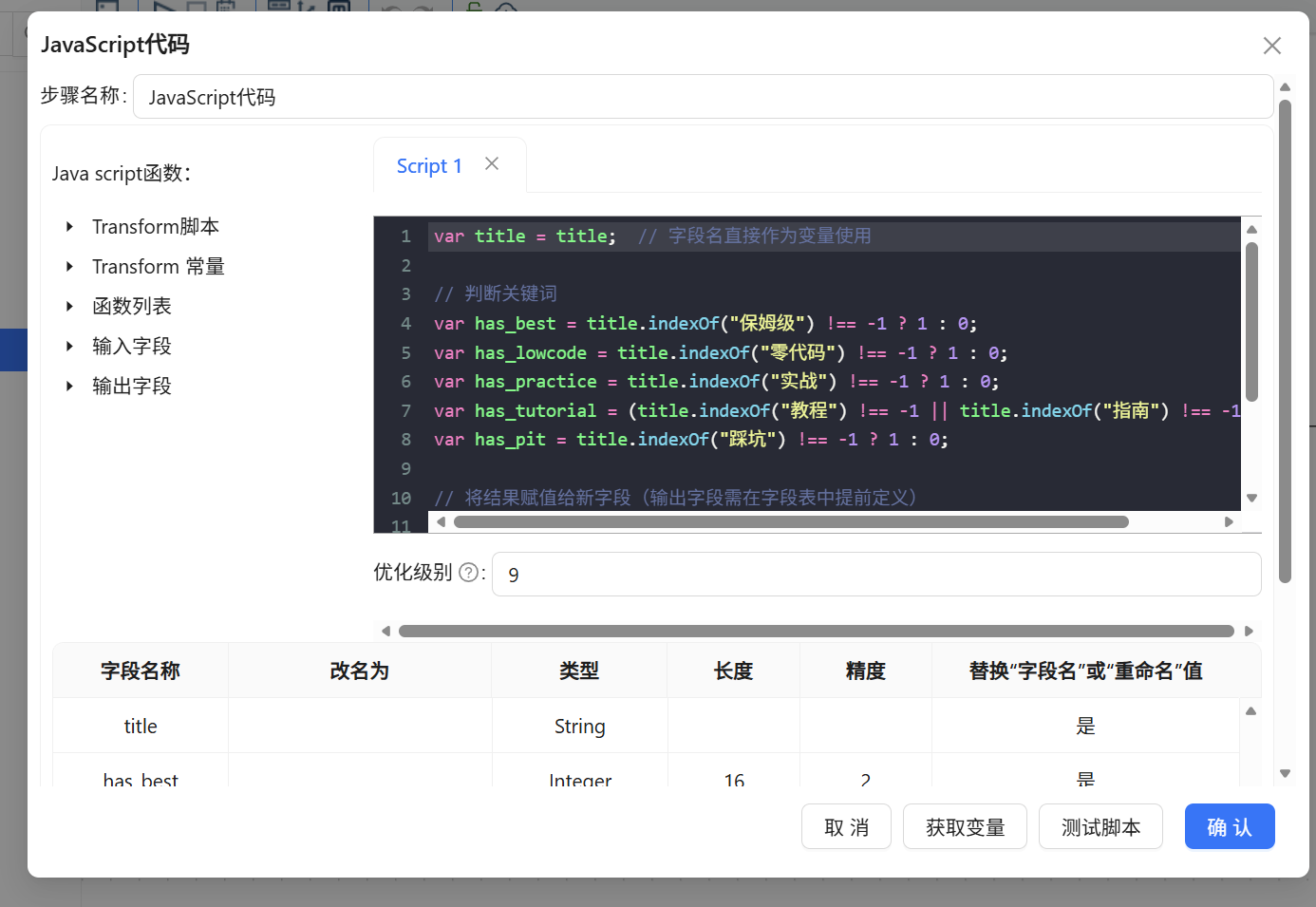Click code line 1 var title
Image resolution: width=1316 pixels, height=907 pixels.
click(653, 236)
